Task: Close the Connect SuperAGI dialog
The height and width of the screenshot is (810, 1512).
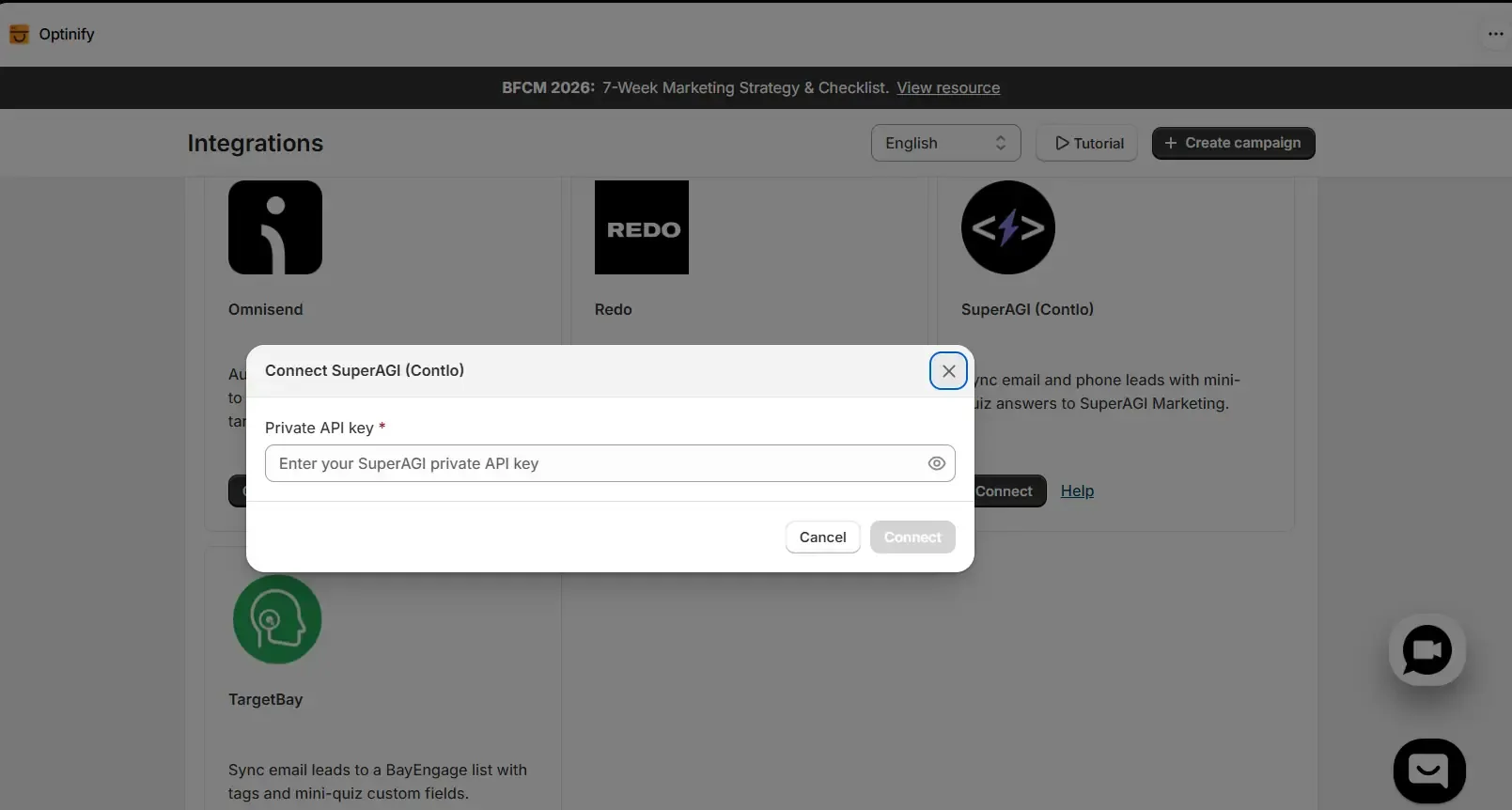Action: pos(948,371)
